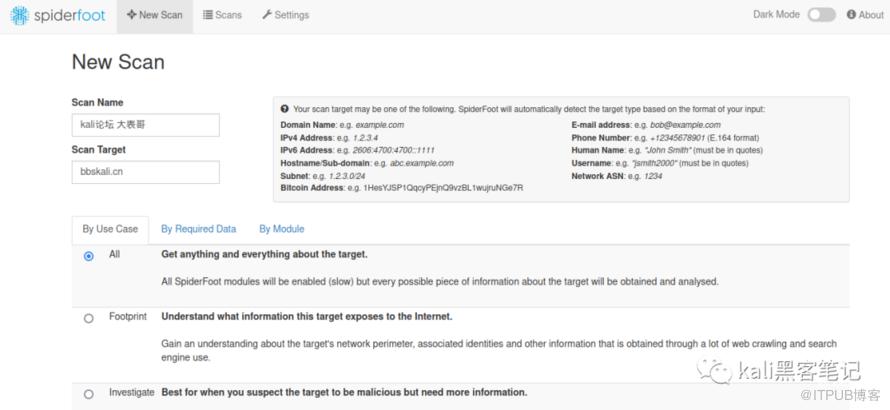Click the About question mark icon

coord(851,15)
